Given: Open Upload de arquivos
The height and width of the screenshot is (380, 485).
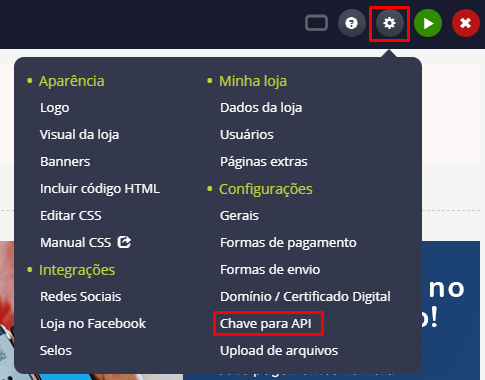Looking at the screenshot, I should 279,351.
